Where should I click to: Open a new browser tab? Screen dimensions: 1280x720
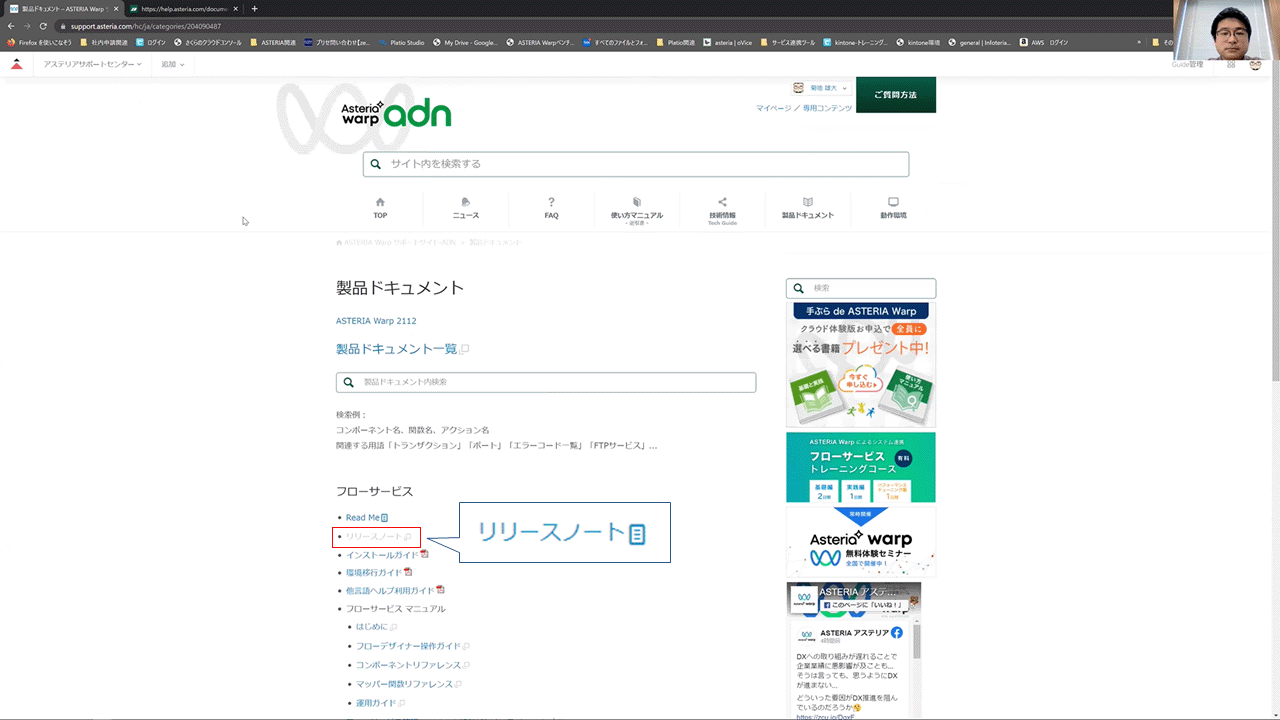point(254,8)
